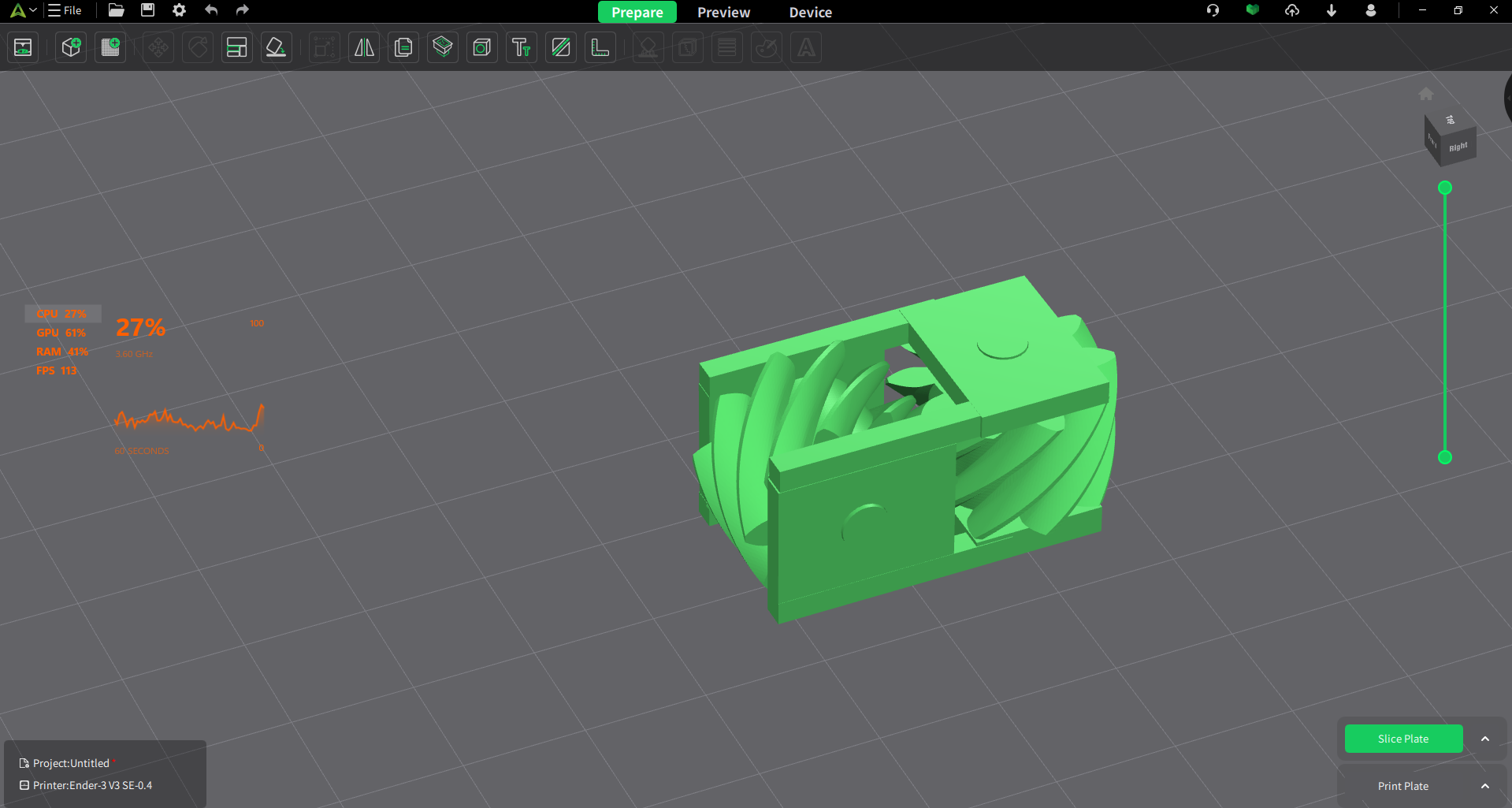
Task: Open the File menu
Action: tap(65, 10)
